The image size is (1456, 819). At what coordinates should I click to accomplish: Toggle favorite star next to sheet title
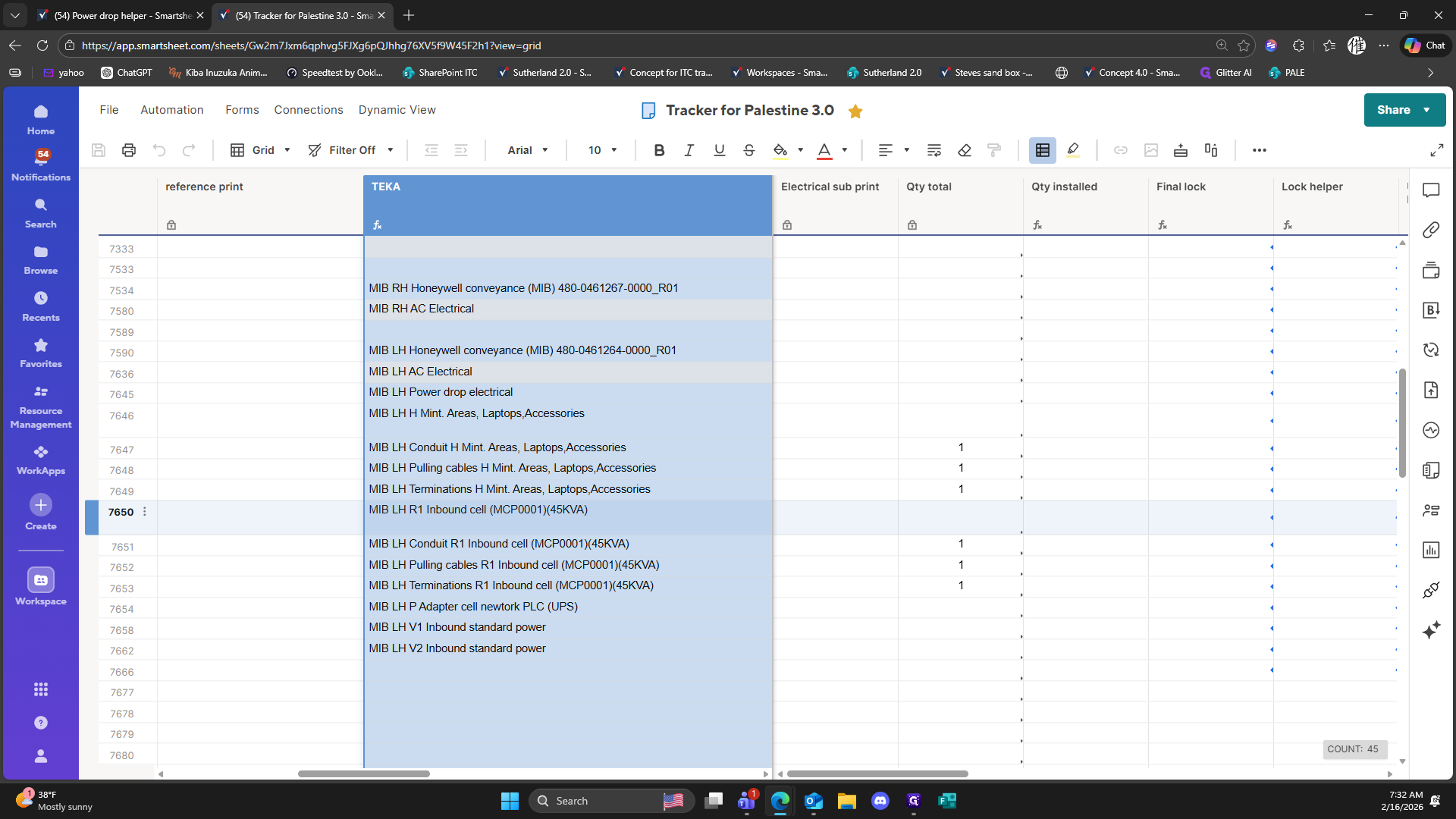(855, 111)
